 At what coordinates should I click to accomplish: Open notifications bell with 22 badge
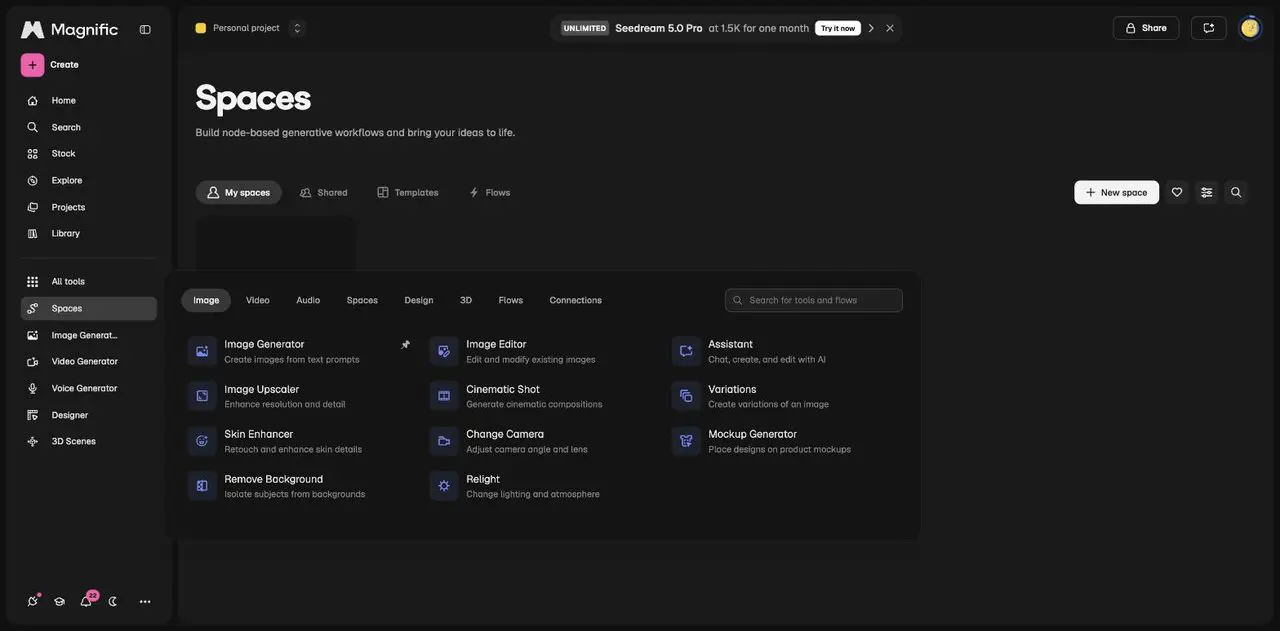tap(87, 600)
